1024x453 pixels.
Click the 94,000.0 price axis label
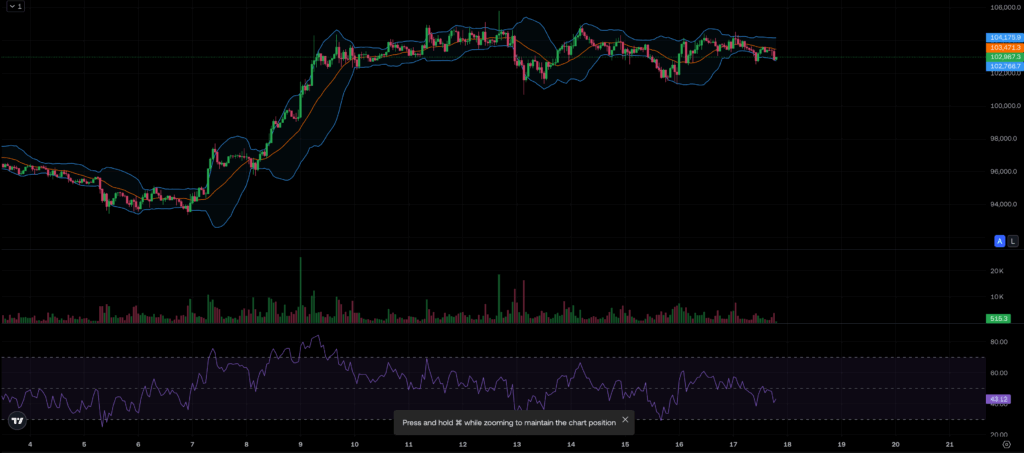tap(1003, 204)
